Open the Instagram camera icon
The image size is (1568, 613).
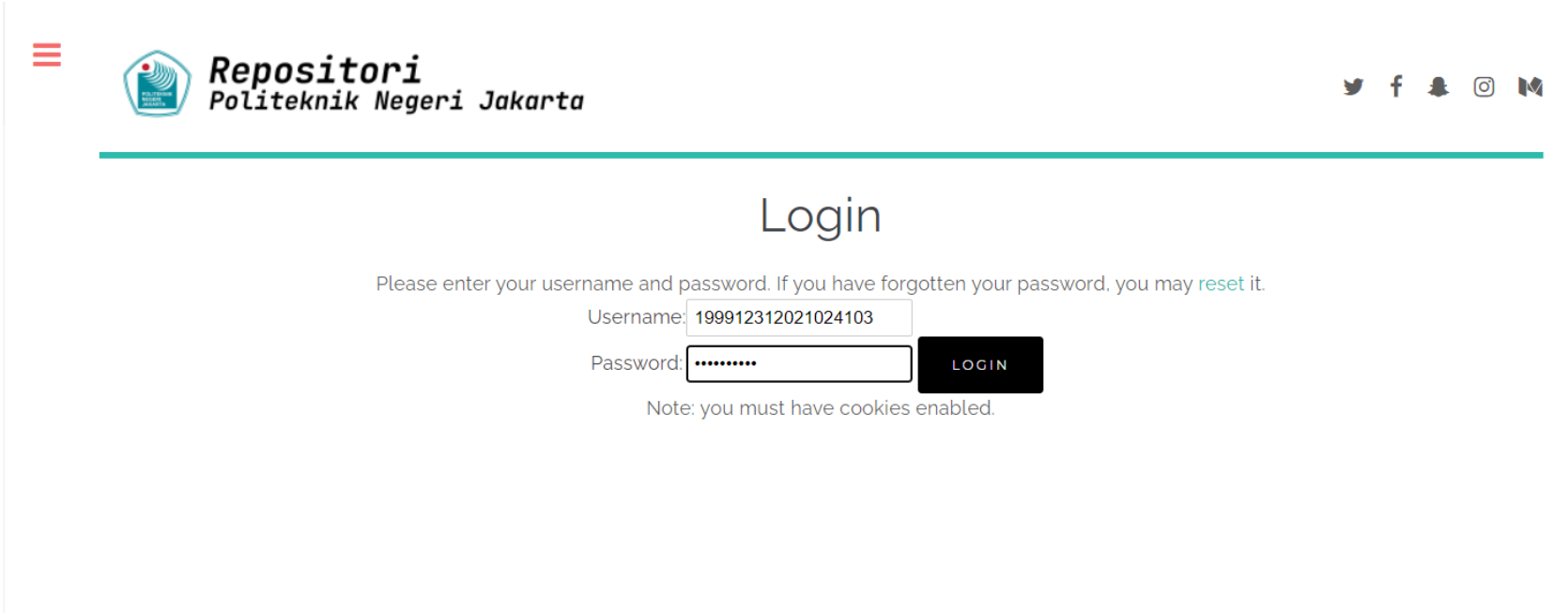click(x=1483, y=86)
